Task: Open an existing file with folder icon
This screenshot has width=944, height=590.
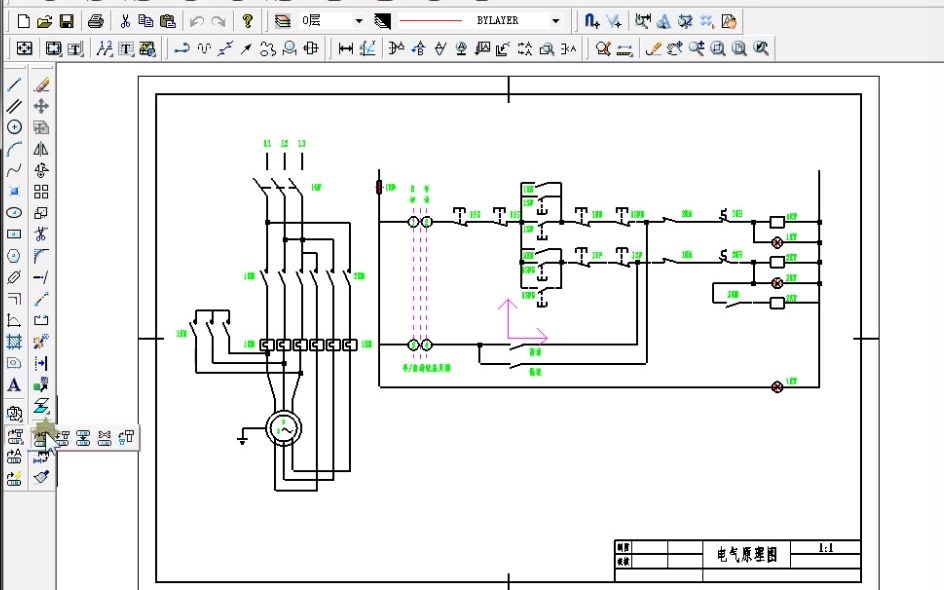Action: [x=45, y=22]
